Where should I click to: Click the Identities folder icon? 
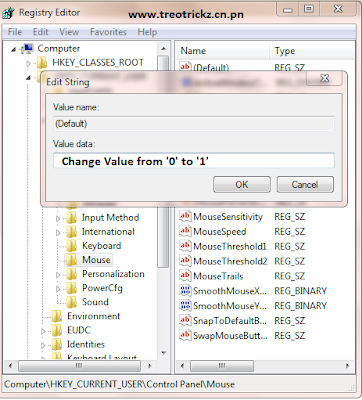coord(57,344)
